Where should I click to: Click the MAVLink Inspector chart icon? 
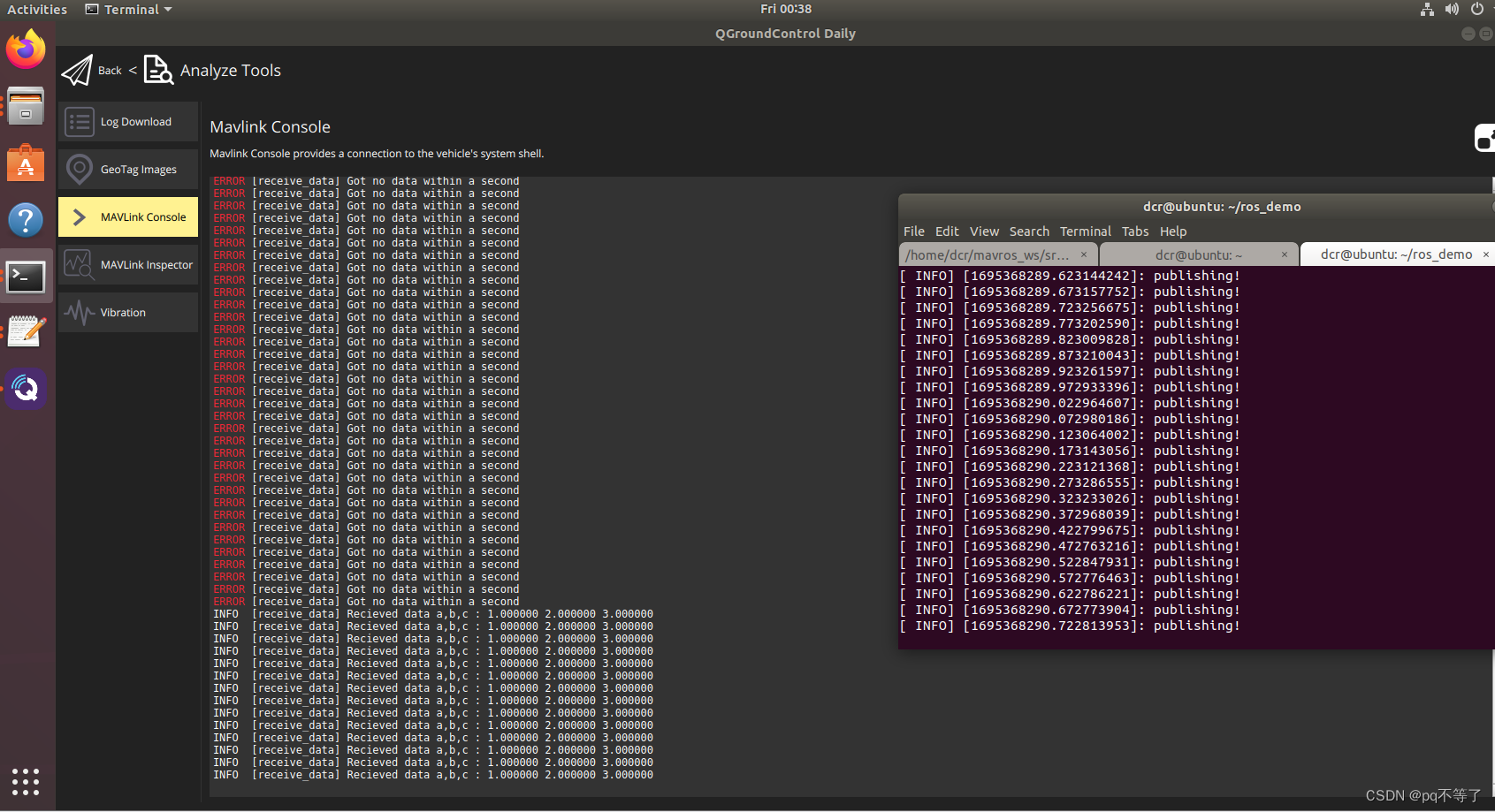[x=79, y=264]
